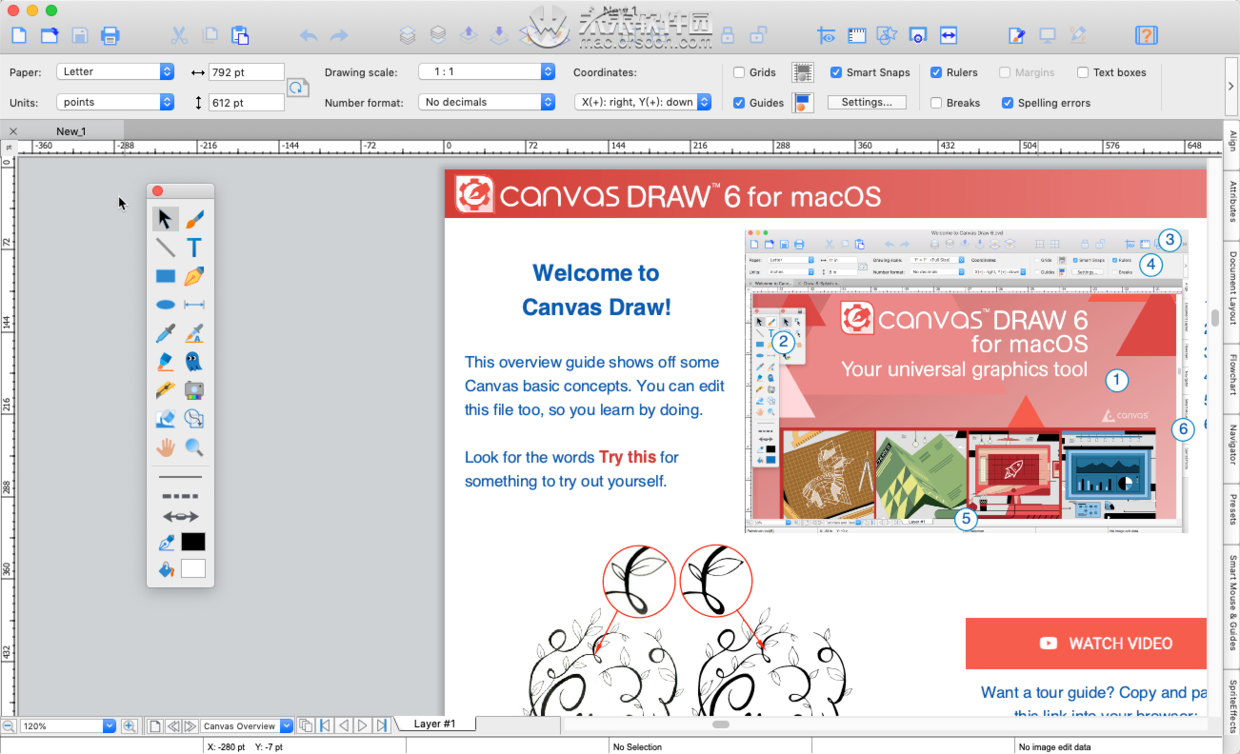This screenshot has height=754, width=1240.
Task: Go to the next page arrow
Action: (x=362, y=726)
